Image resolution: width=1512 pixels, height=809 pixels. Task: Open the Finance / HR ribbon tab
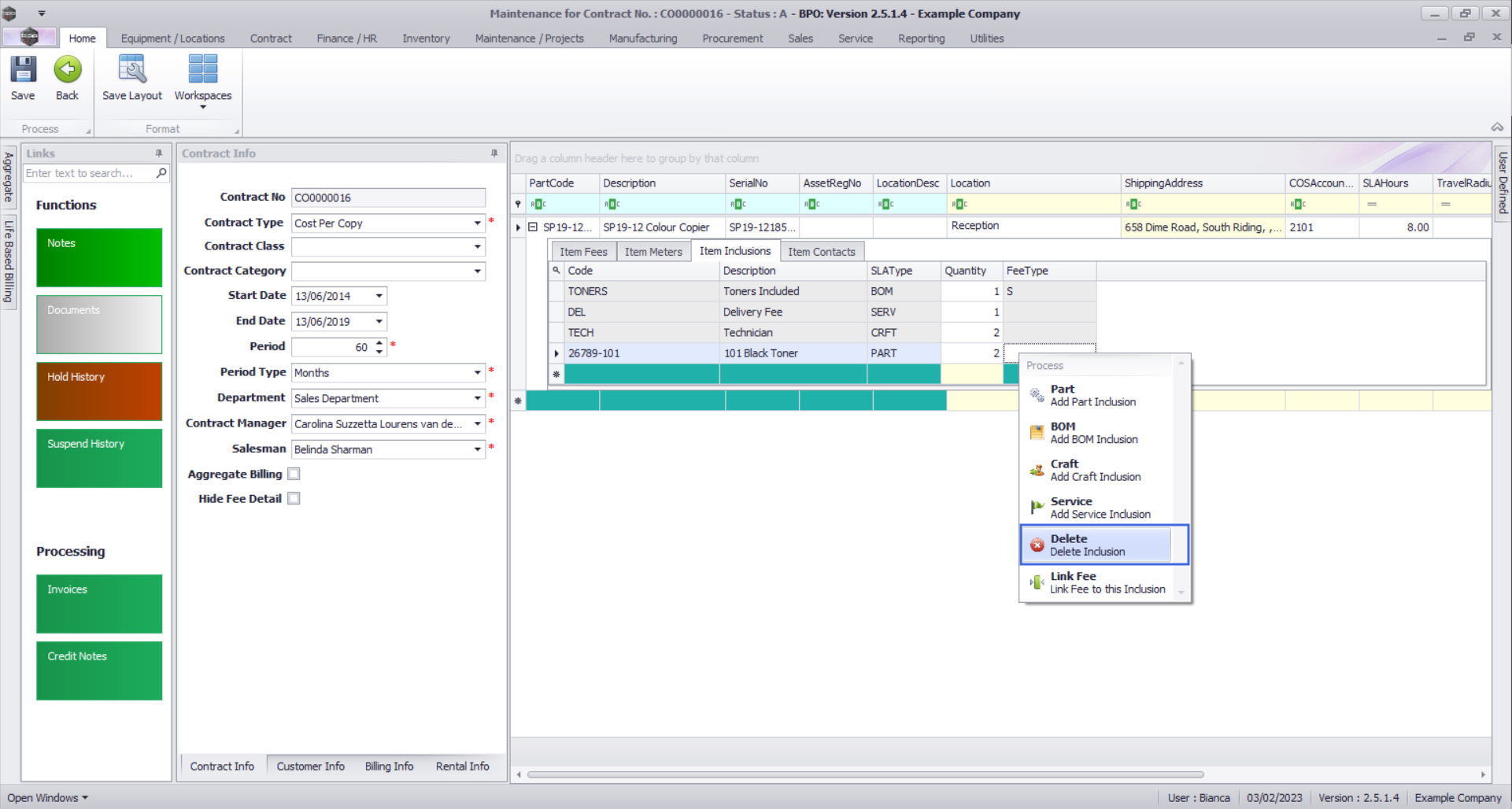pyautogui.click(x=346, y=39)
